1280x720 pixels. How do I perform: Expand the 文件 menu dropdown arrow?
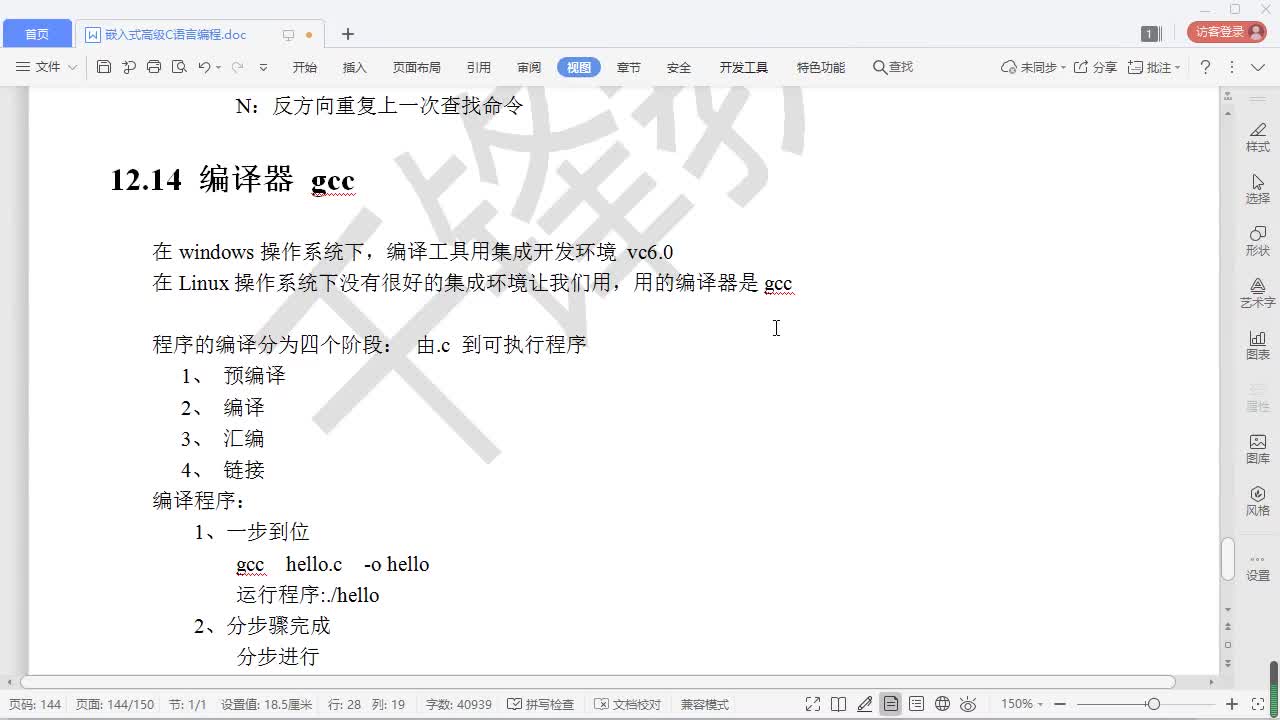(72, 67)
